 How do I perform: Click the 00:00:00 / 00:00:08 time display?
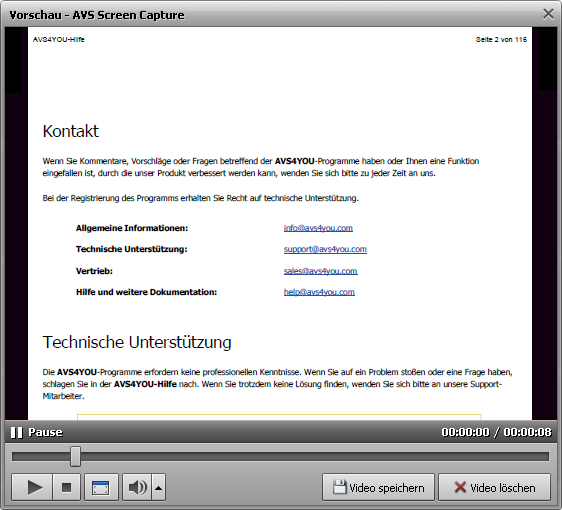(496, 432)
